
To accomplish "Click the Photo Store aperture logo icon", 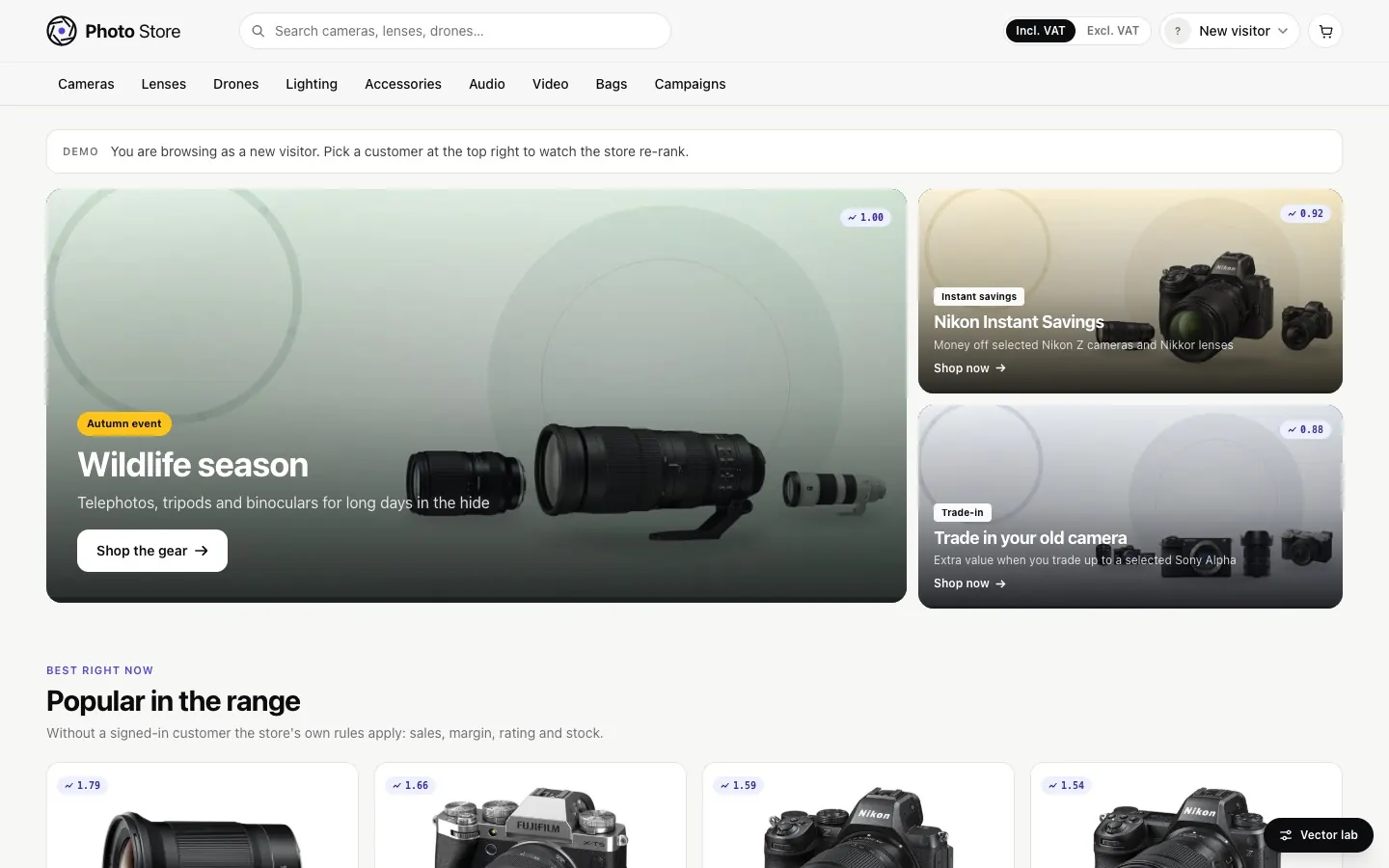I will 62,31.
